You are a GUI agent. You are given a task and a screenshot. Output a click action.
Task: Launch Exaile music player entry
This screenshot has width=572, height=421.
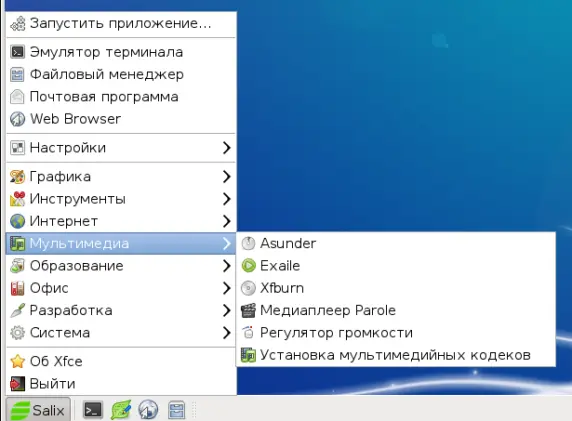pos(396,266)
